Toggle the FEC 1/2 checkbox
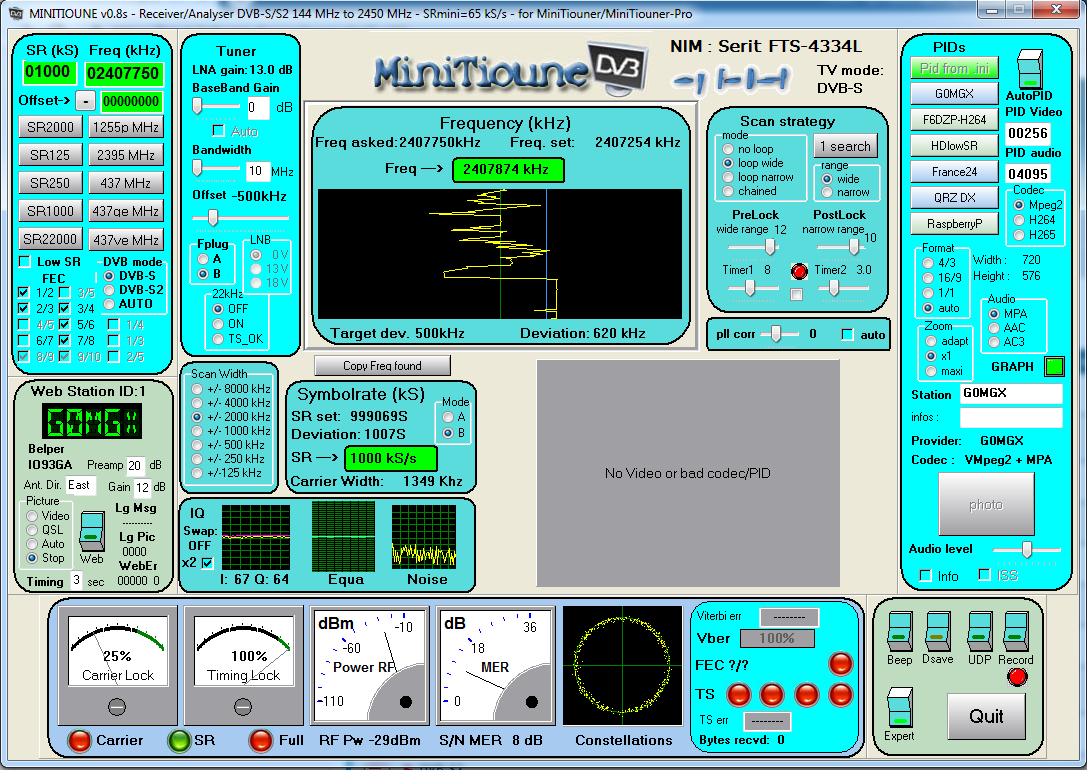The width and height of the screenshot is (1087, 770). (x=24, y=292)
